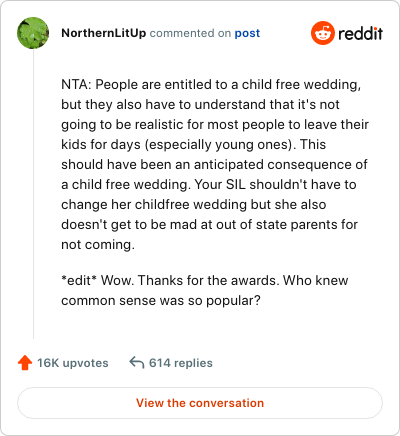This screenshot has width=400, height=436.
Task: Open NorthernLitUp's green leaf avatar
Action: pos(33,33)
